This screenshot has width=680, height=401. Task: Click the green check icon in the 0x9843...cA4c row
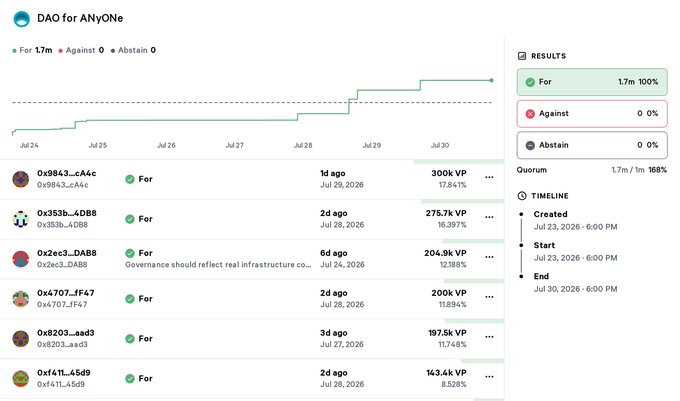click(x=130, y=179)
